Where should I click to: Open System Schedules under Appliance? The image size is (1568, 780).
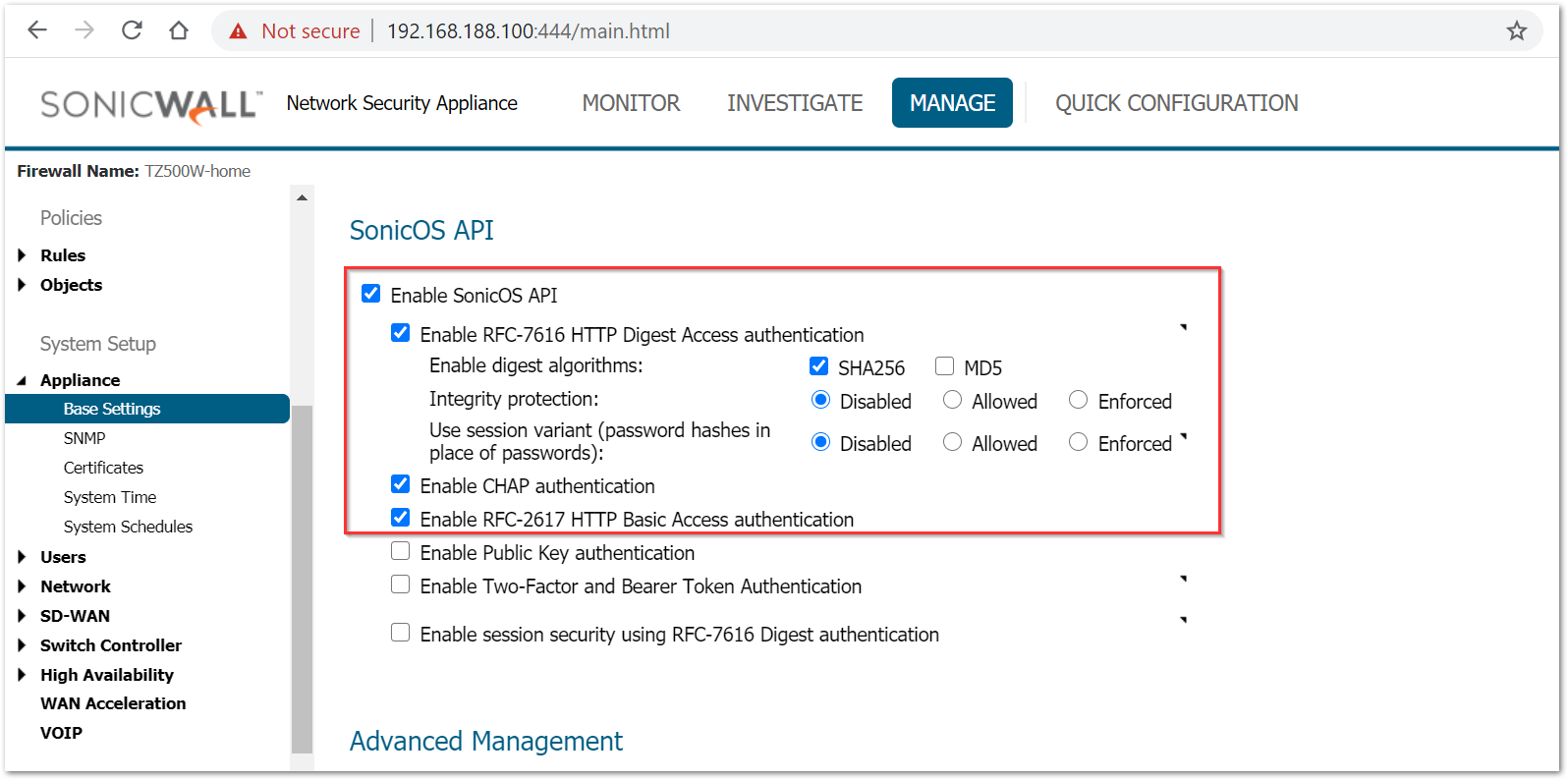[128, 527]
